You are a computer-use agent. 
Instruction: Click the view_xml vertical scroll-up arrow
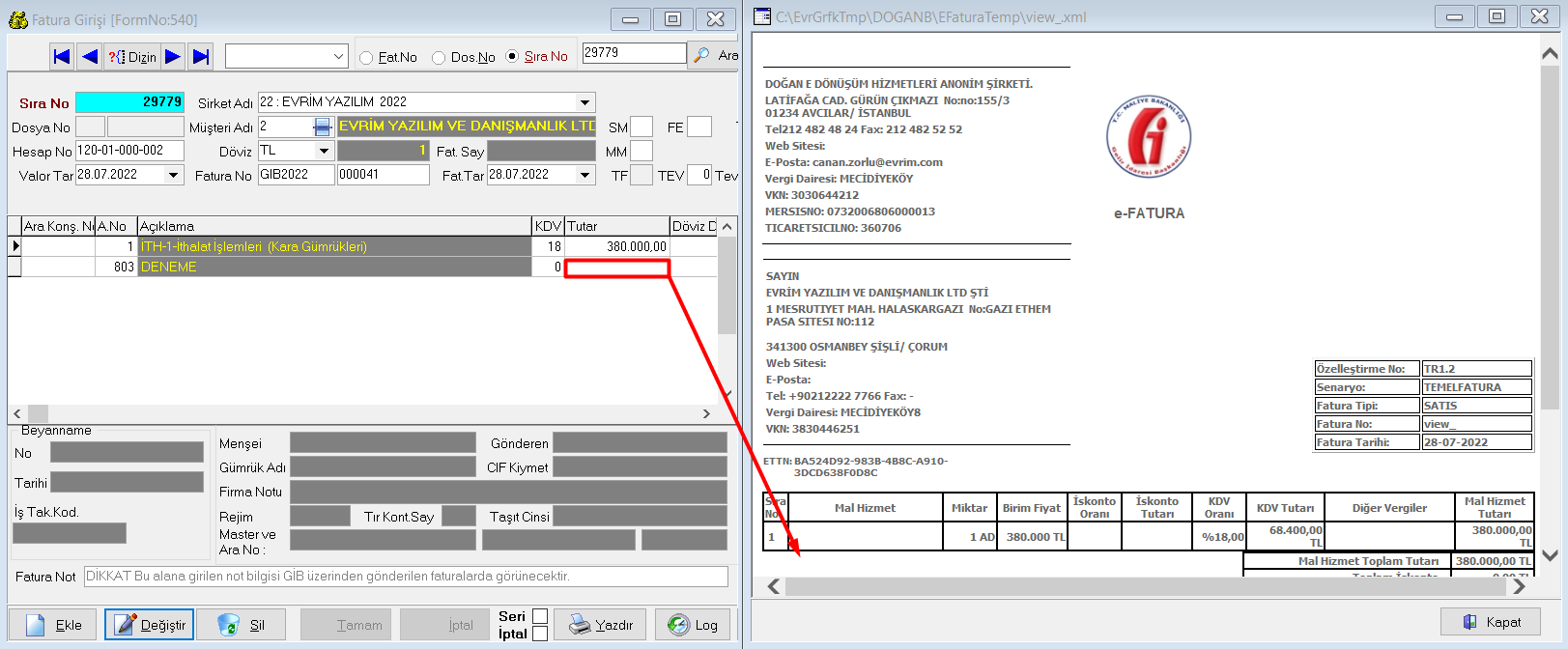pyautogui.click(x=1550, y=54)
